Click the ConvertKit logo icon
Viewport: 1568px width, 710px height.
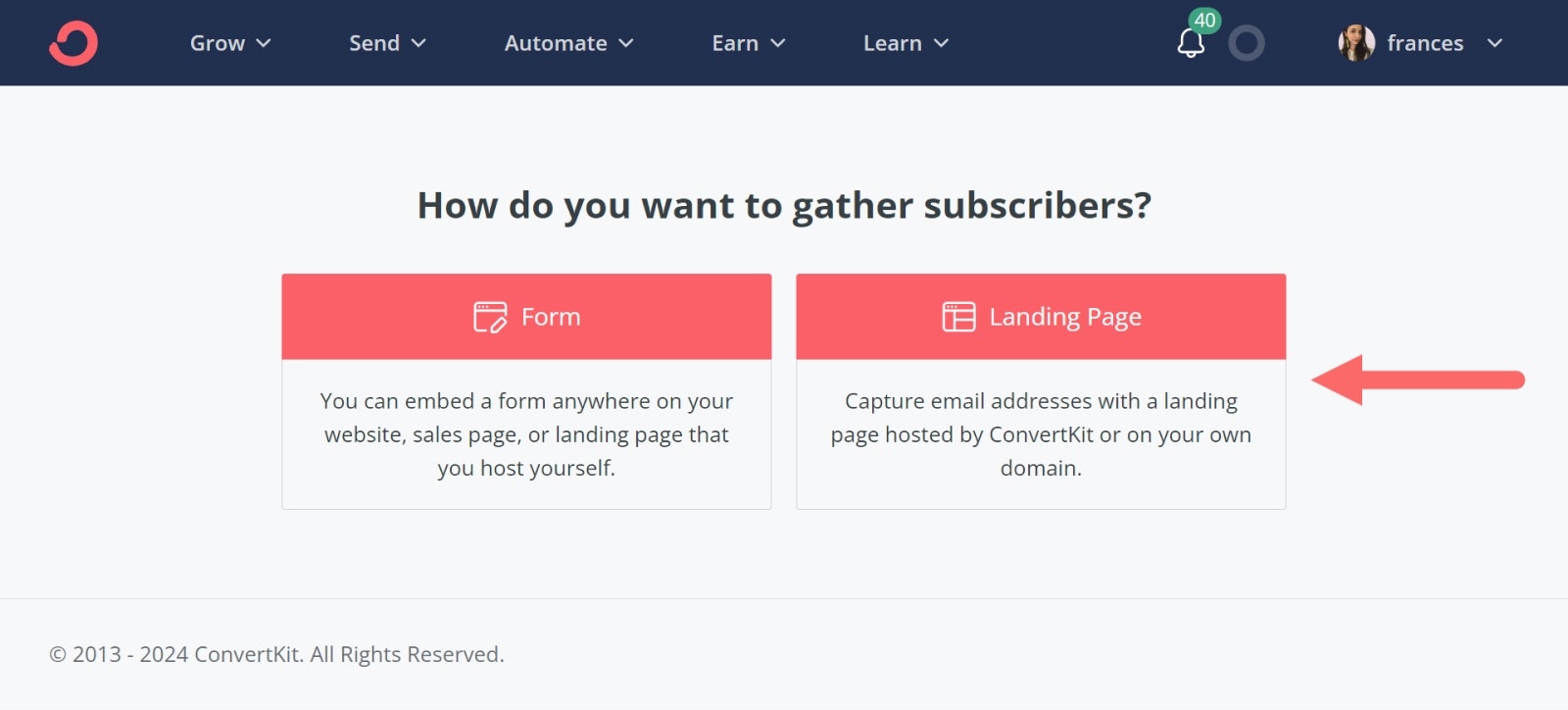click(x=73, y=43)
